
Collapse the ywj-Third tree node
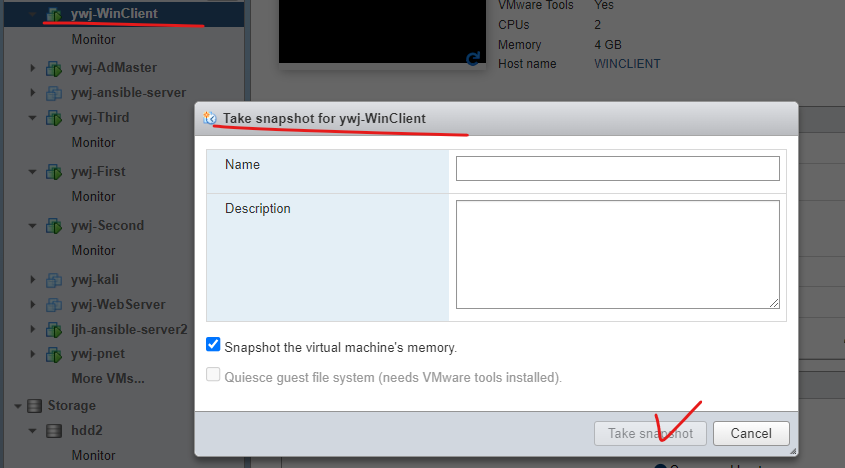32,118
